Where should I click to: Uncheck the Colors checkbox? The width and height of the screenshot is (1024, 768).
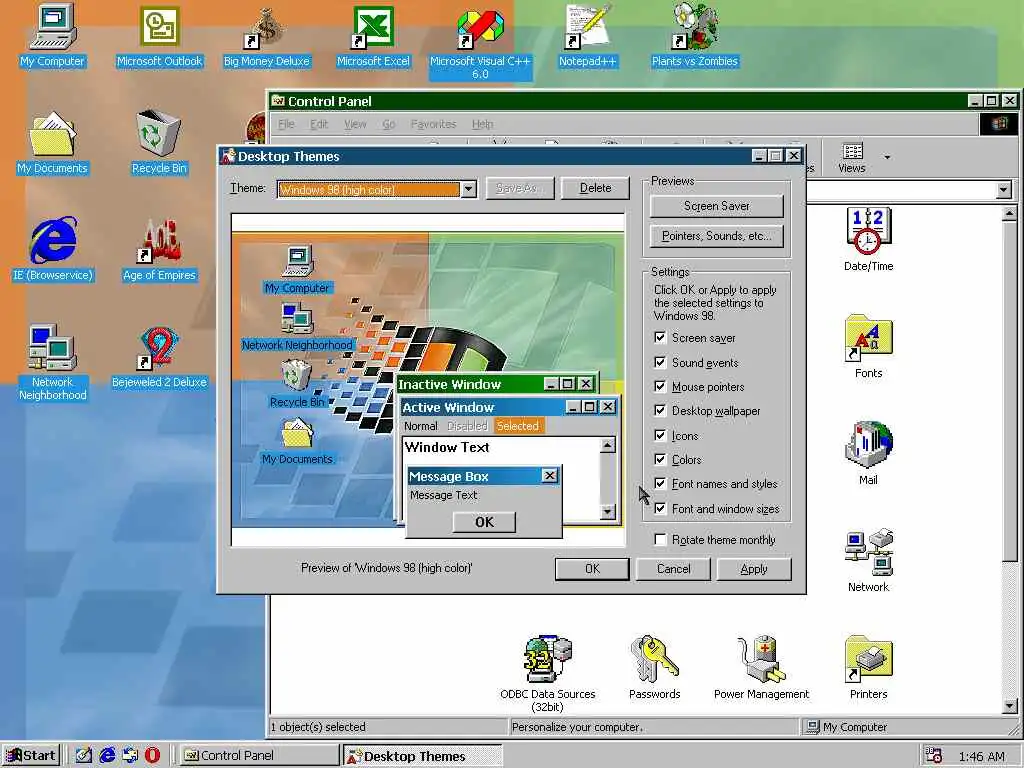660,459
